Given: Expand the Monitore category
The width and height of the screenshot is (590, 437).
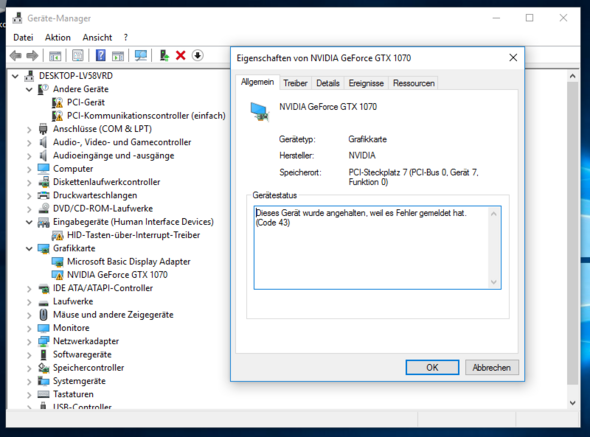Looking at the screenshot, I should point(29,328).
